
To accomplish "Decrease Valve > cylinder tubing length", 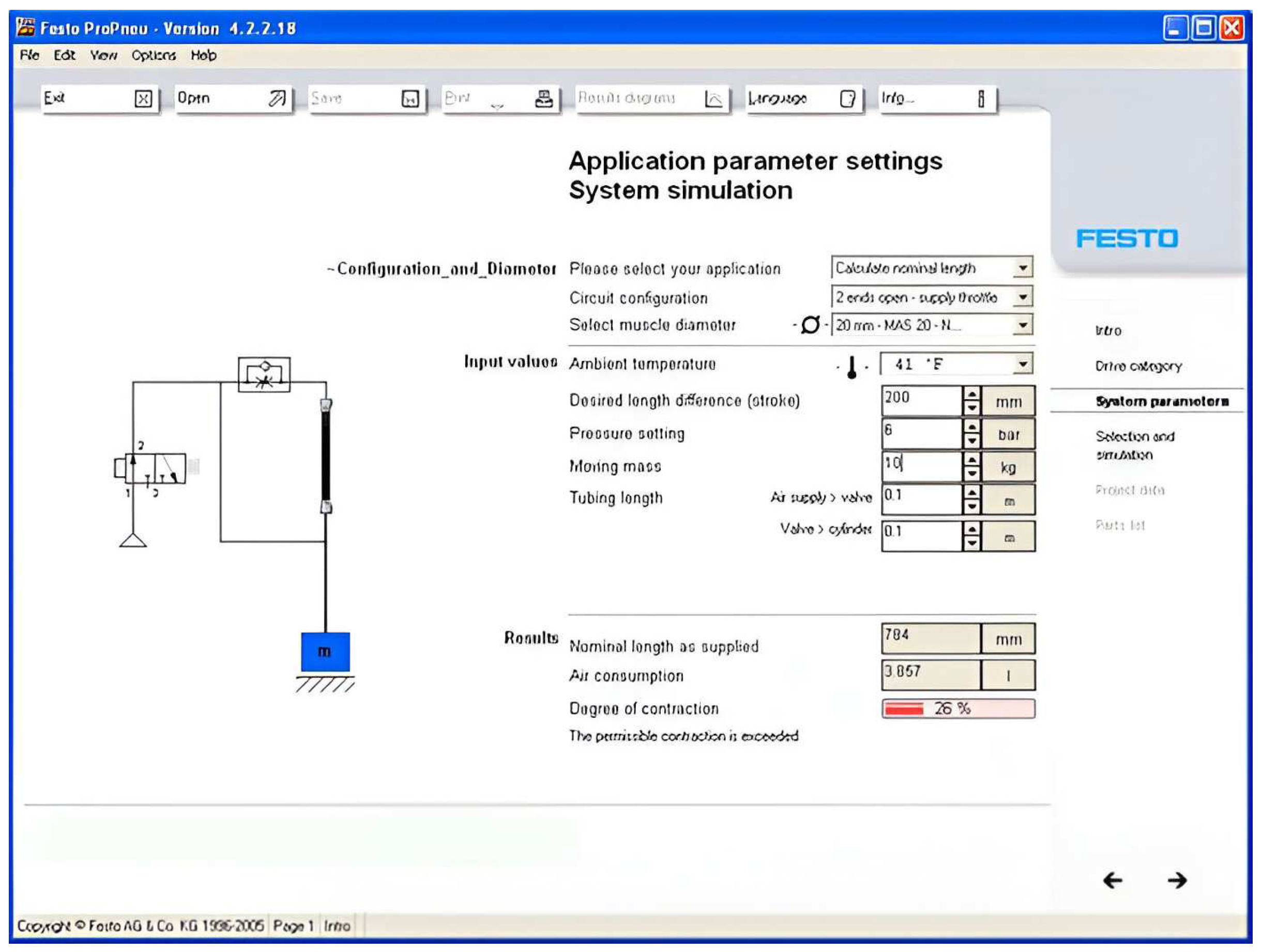I will coord(971,543).
